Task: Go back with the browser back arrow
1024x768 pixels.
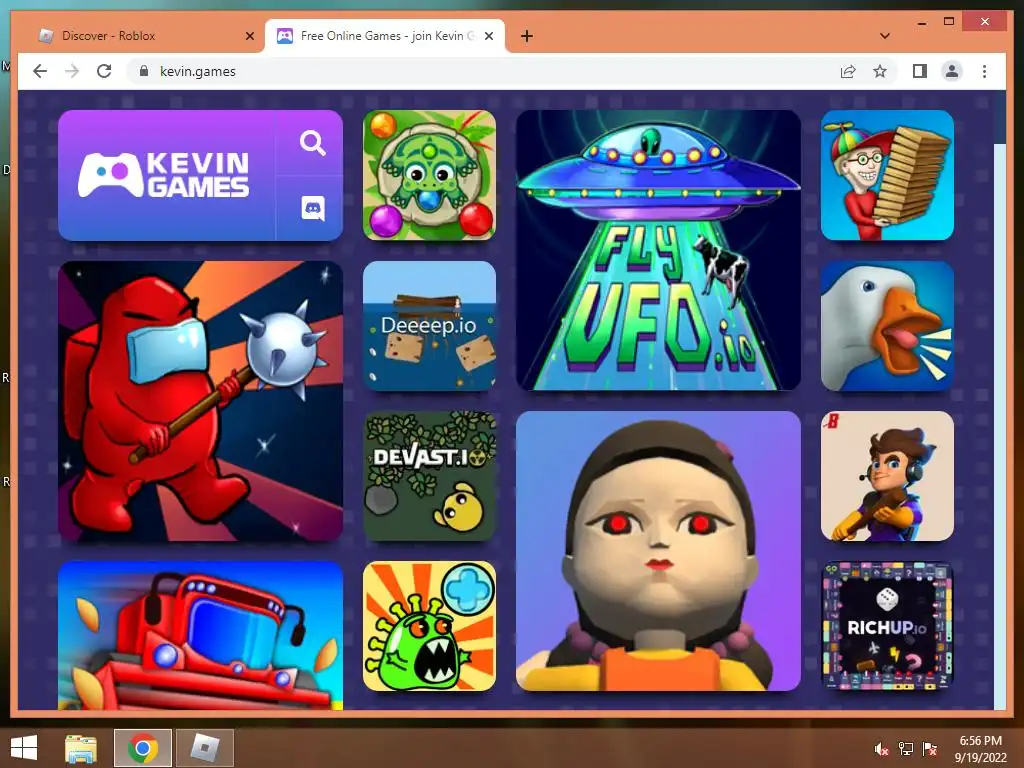Action: (x=40, y=71)
